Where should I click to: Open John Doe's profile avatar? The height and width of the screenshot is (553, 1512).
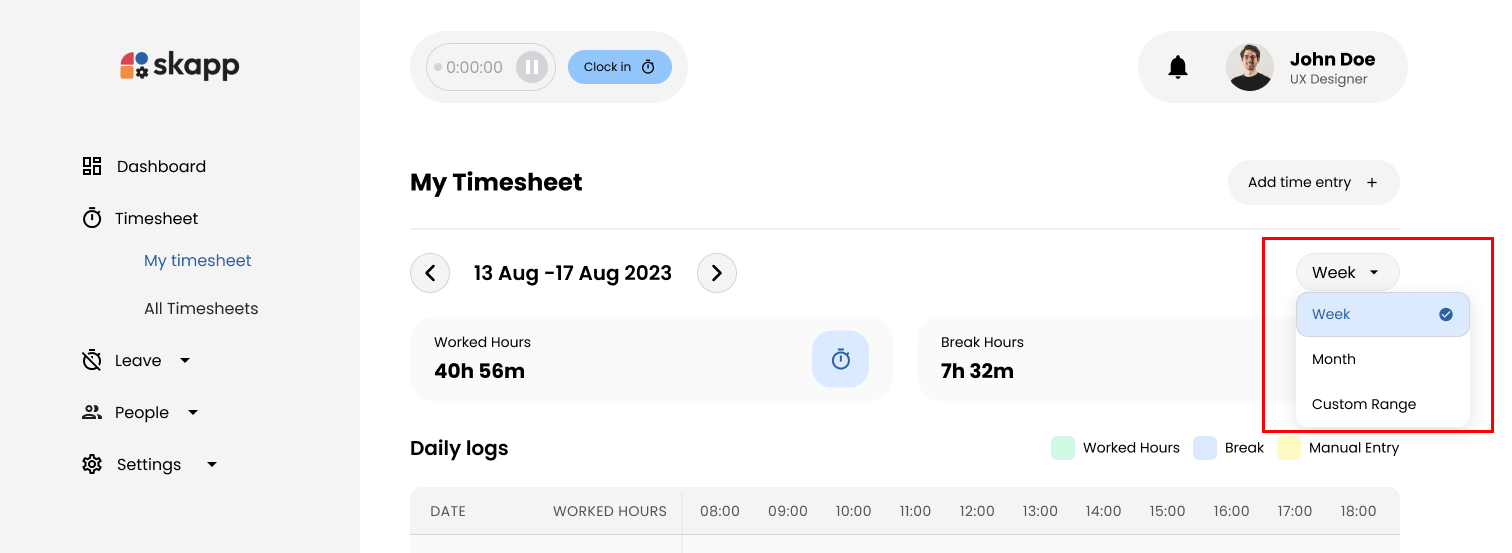(x=1250, y=67)
